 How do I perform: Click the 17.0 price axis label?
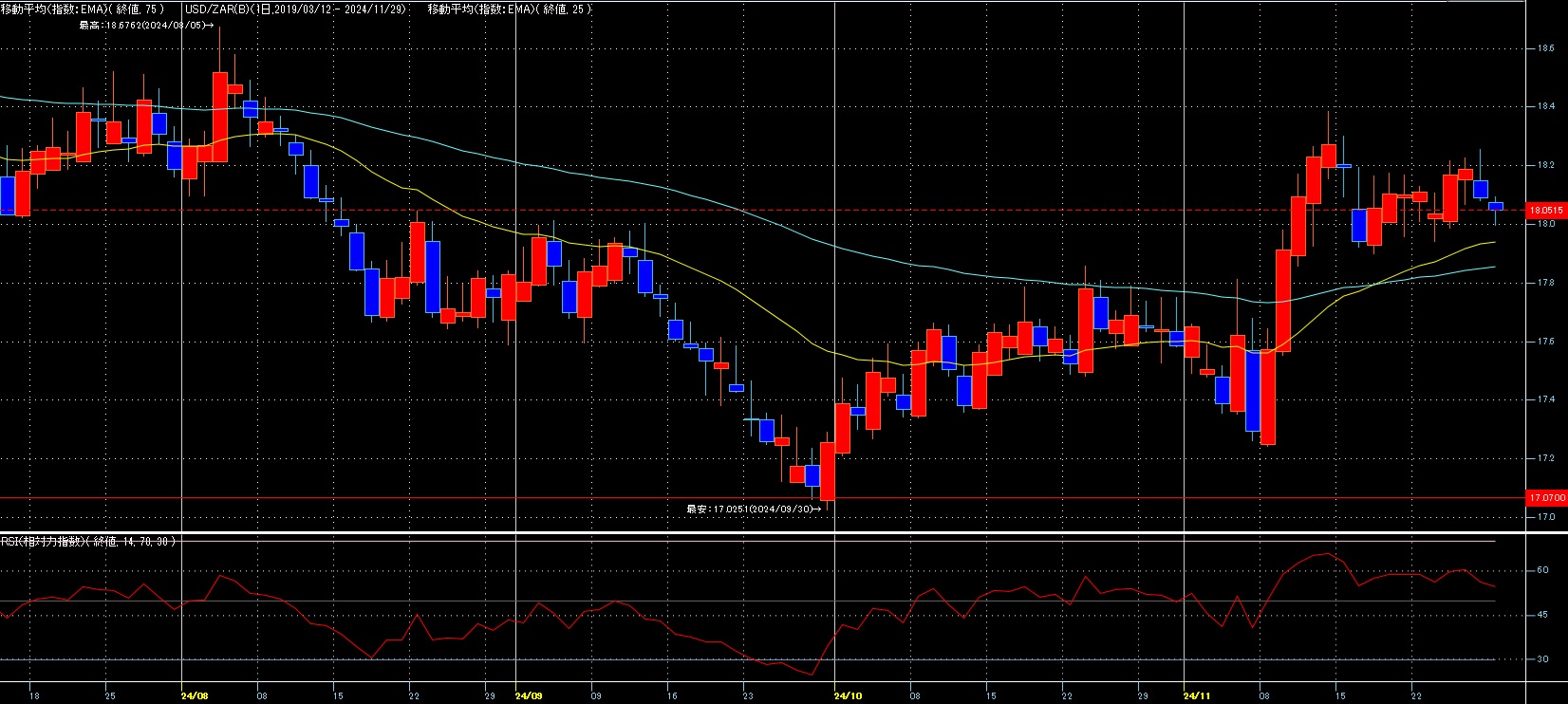click(1546, 517)
